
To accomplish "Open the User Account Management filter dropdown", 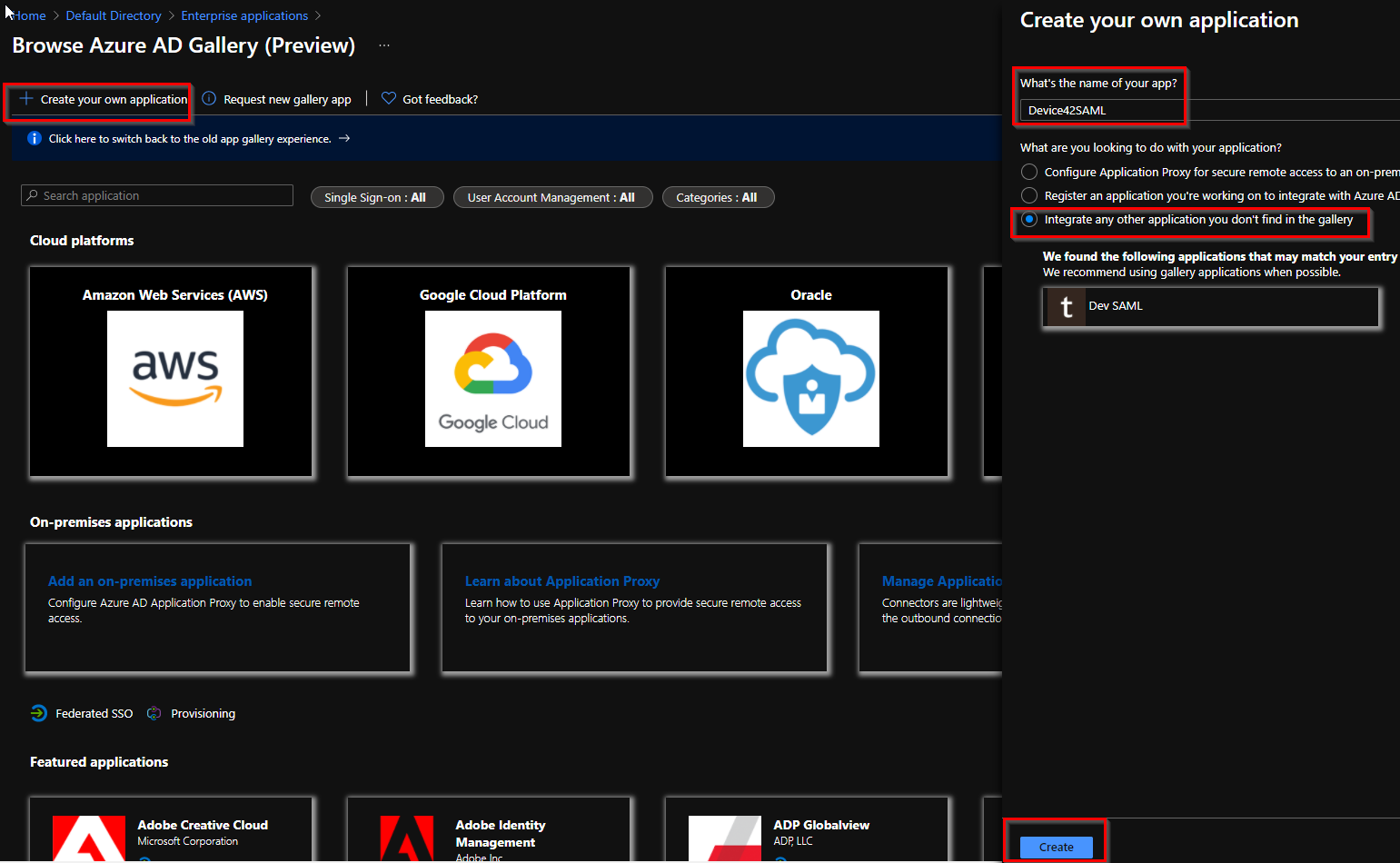I will (551, 197).
